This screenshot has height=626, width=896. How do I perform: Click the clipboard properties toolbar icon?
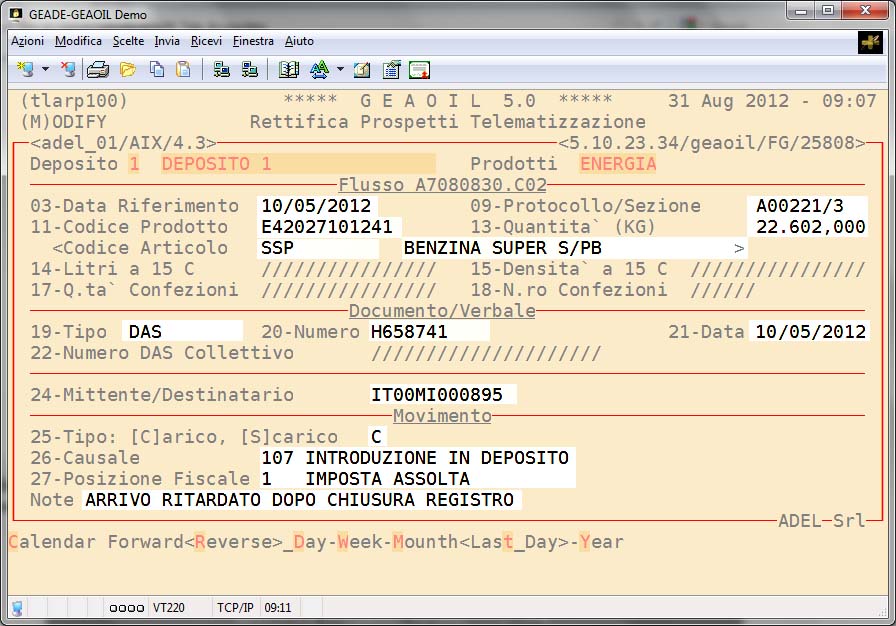391,70
